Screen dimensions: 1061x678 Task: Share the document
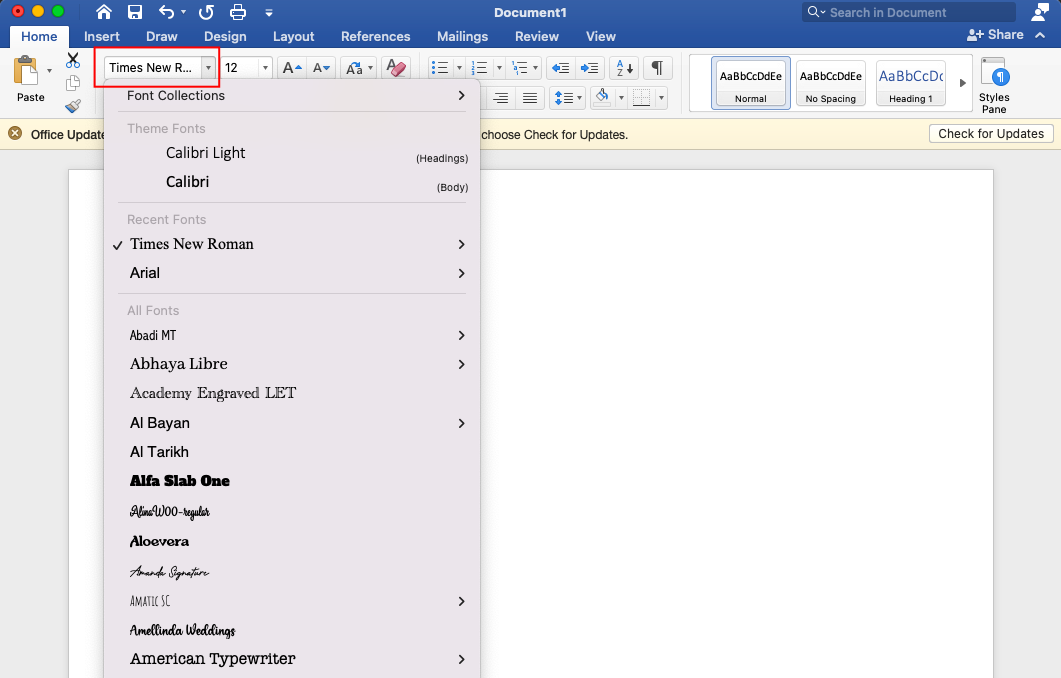click(995, 35)
